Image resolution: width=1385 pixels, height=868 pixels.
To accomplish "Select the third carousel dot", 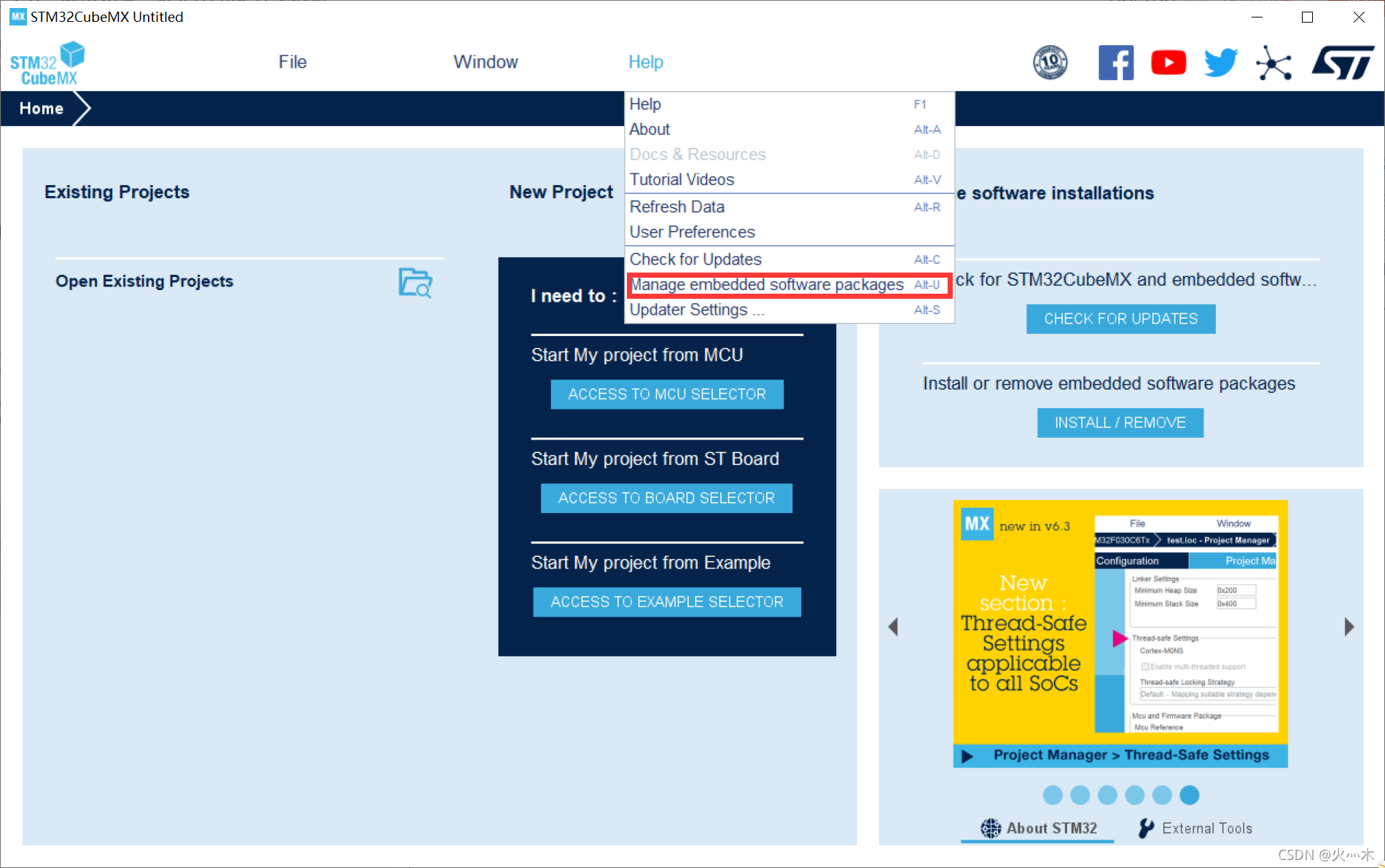I will 1107,795.
